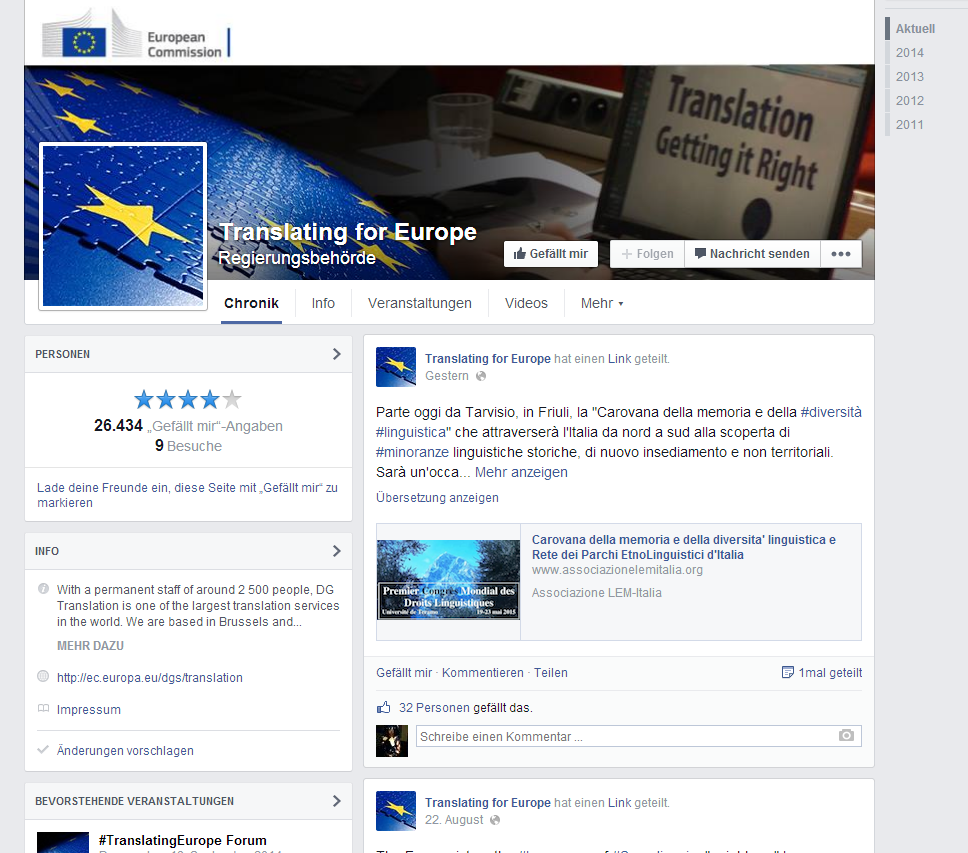This screenshot has height=853, width=968.
Task: Click Translating for Europe name on Gestern post
Action: (488, 359)
